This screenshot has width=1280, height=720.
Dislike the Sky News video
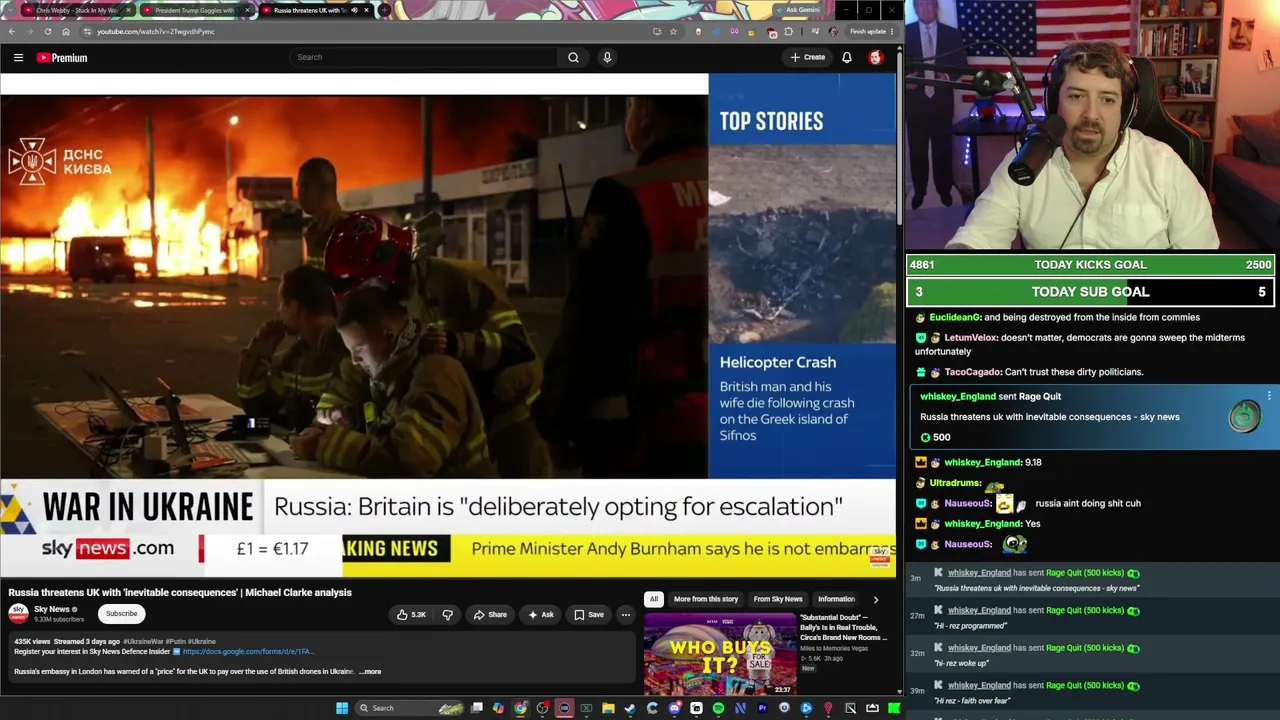click(x=447, y=615)
